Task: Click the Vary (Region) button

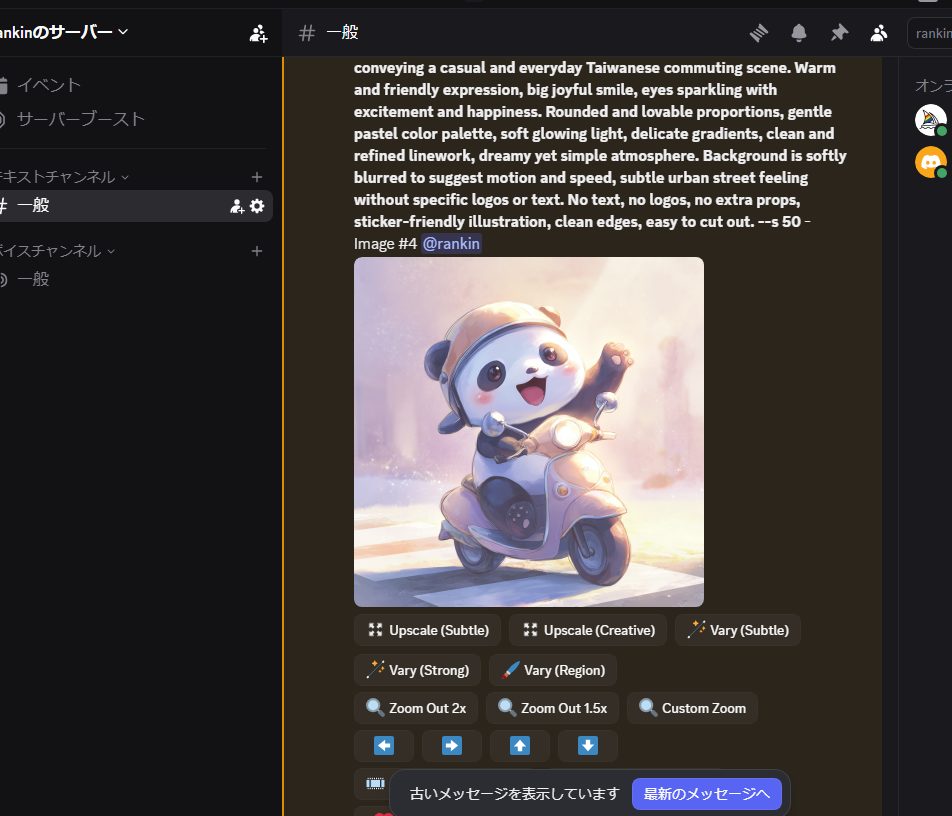Action: pos(553,670)
